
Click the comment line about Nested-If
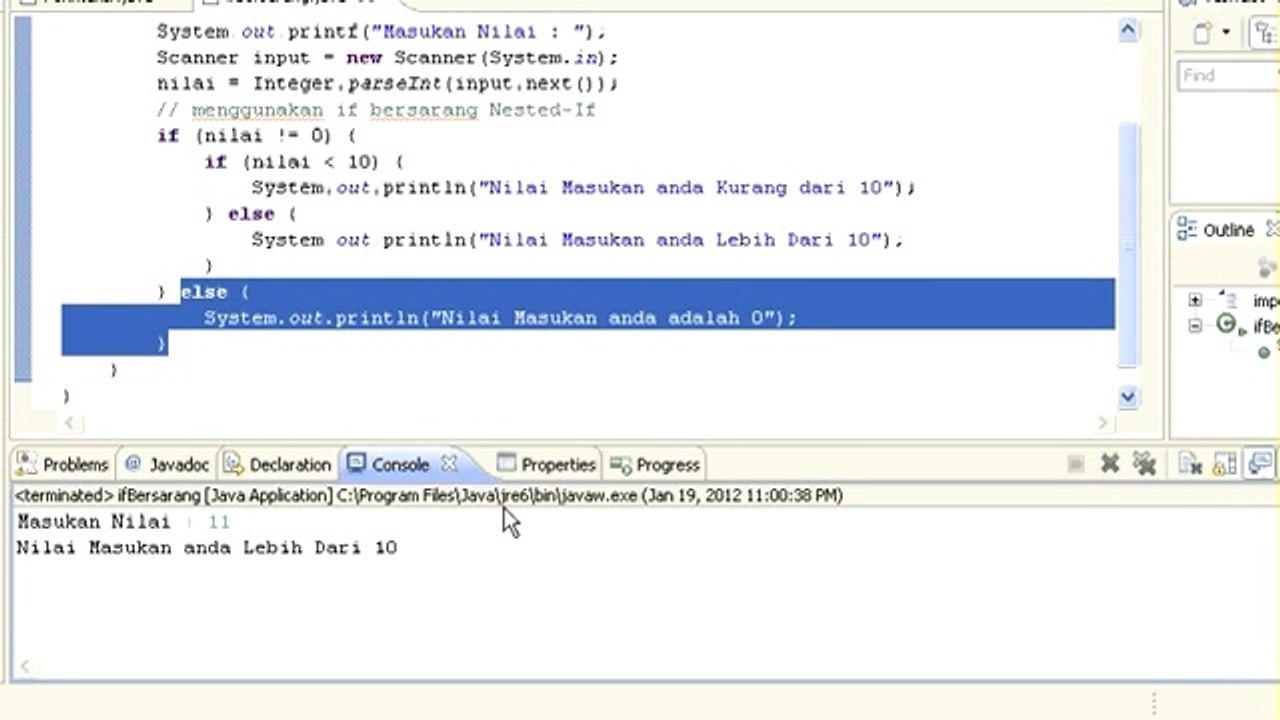pos(376,109)
